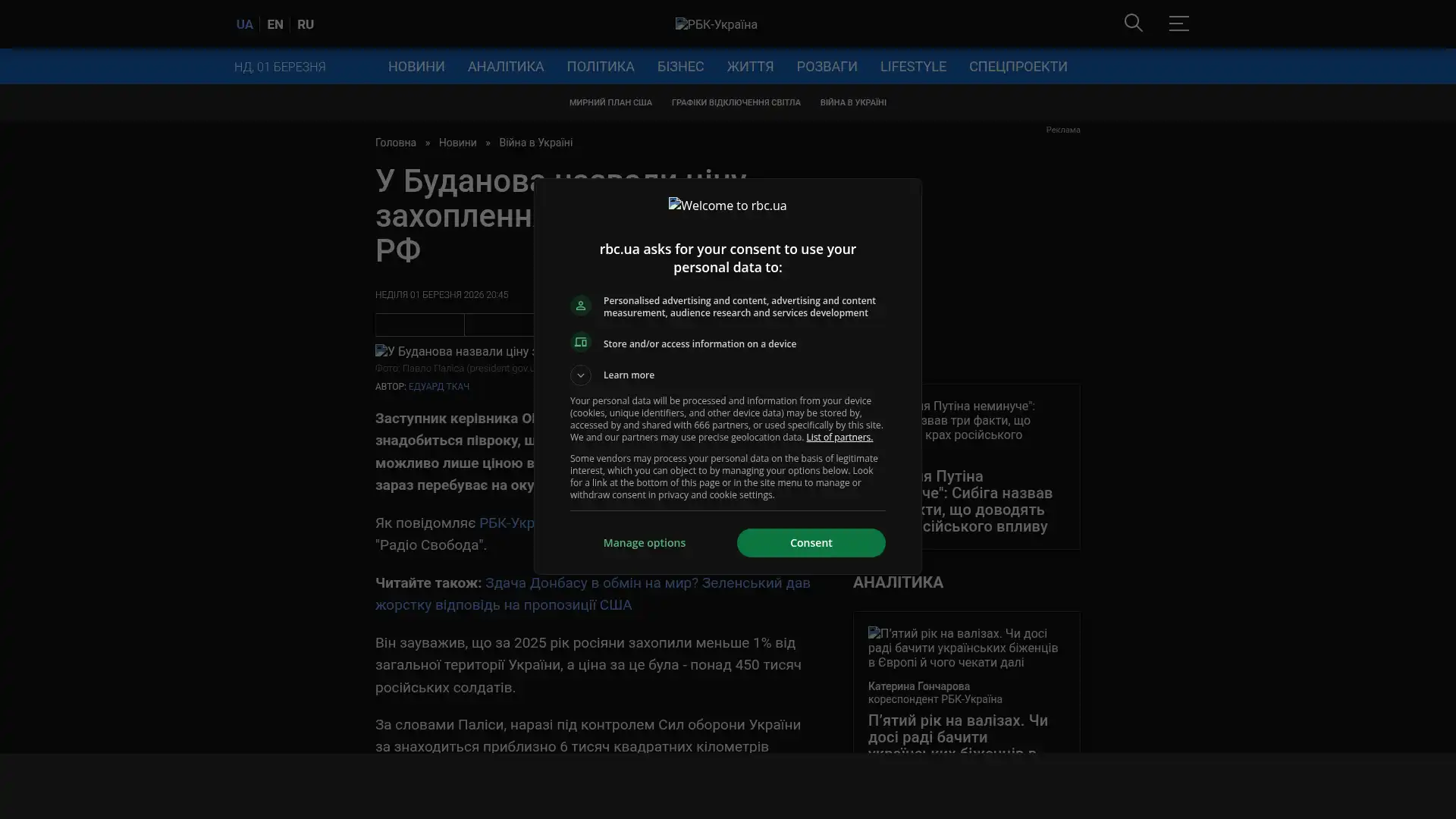Open the hamburger menu icon

click(1178, 24)
